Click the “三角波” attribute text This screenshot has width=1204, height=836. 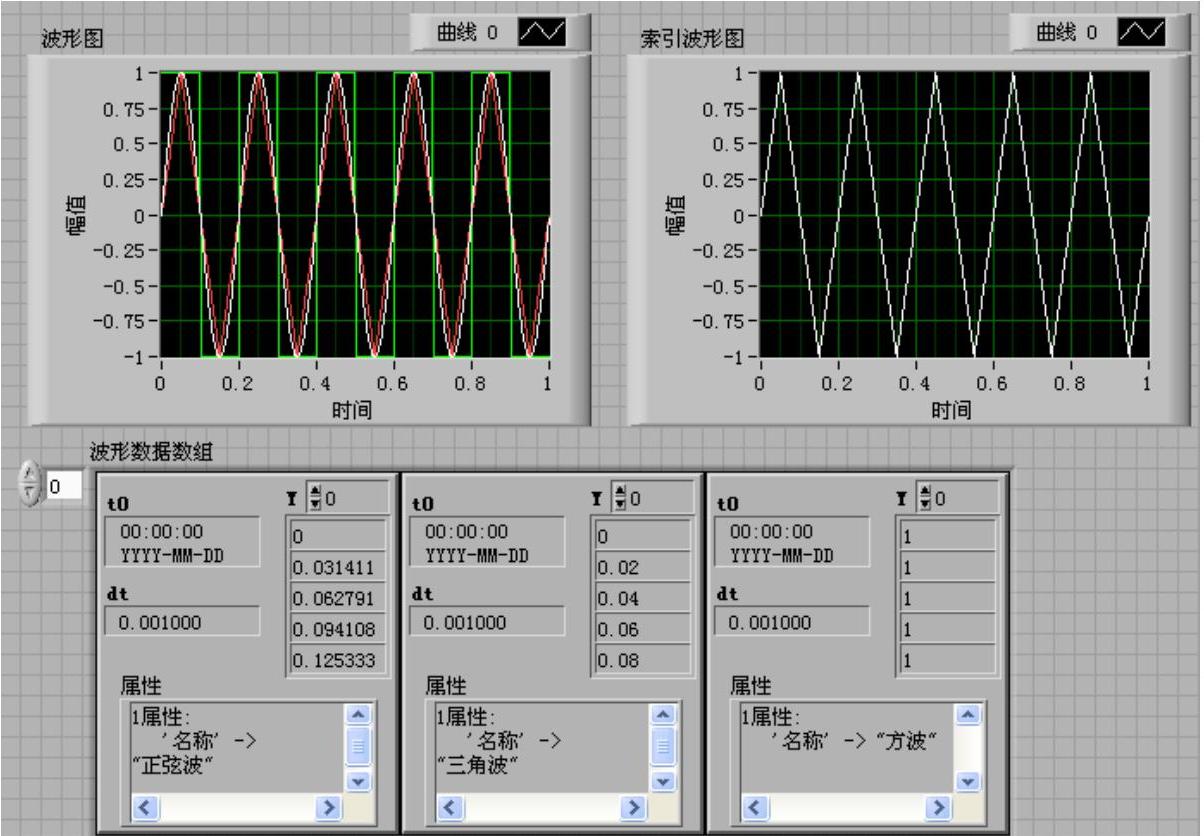click(480, 765)
